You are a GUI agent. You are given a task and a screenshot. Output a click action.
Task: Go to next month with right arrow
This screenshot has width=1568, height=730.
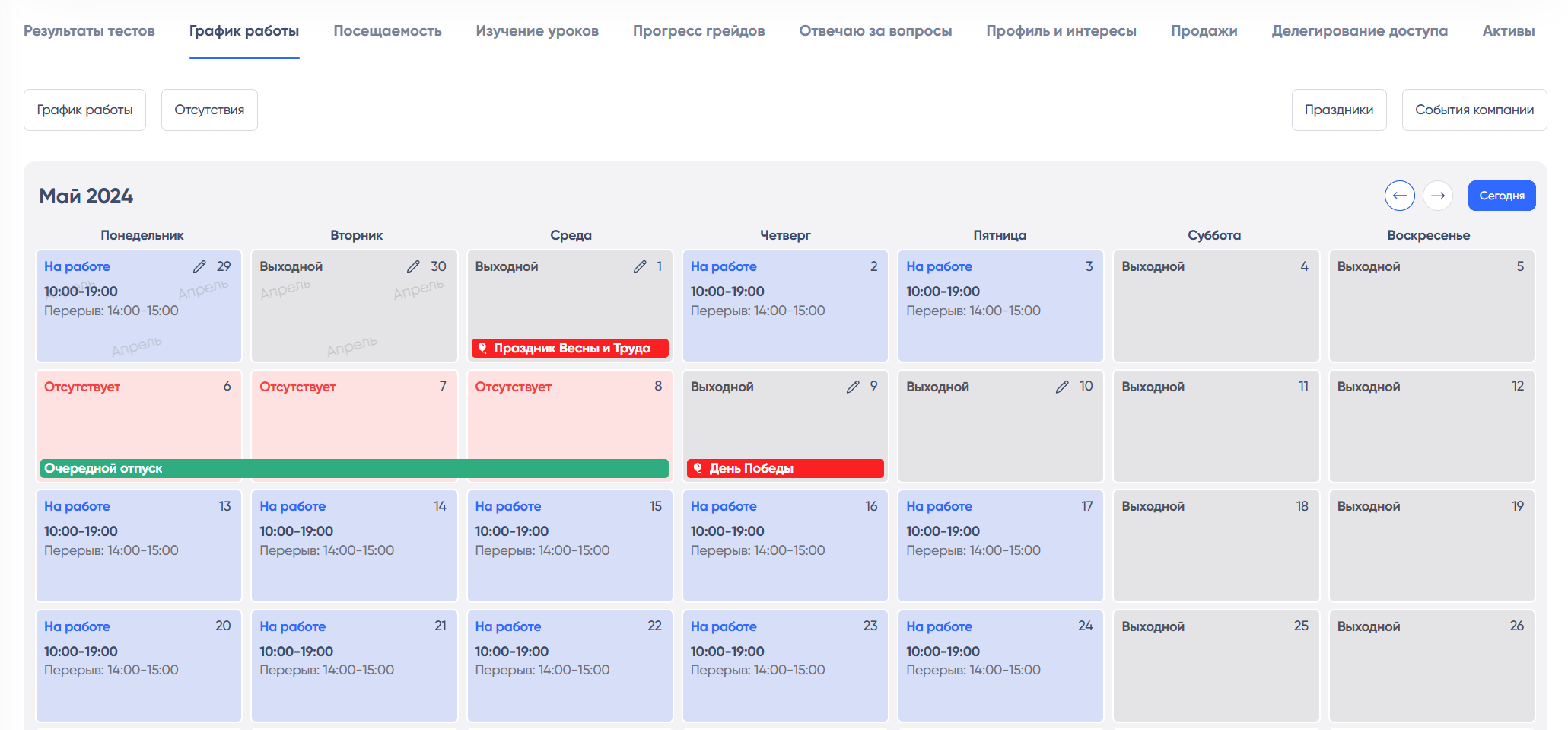[1437, 196]
